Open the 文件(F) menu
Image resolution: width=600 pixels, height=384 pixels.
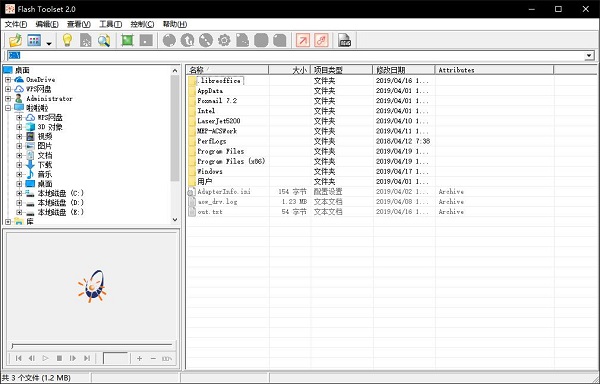(x=16, y=24)
